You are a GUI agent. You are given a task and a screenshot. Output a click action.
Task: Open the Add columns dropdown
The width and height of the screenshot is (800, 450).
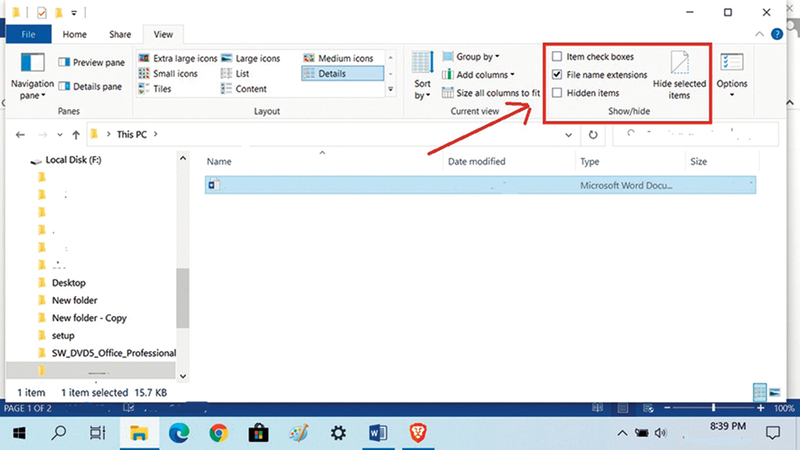[x=483, y=75]
